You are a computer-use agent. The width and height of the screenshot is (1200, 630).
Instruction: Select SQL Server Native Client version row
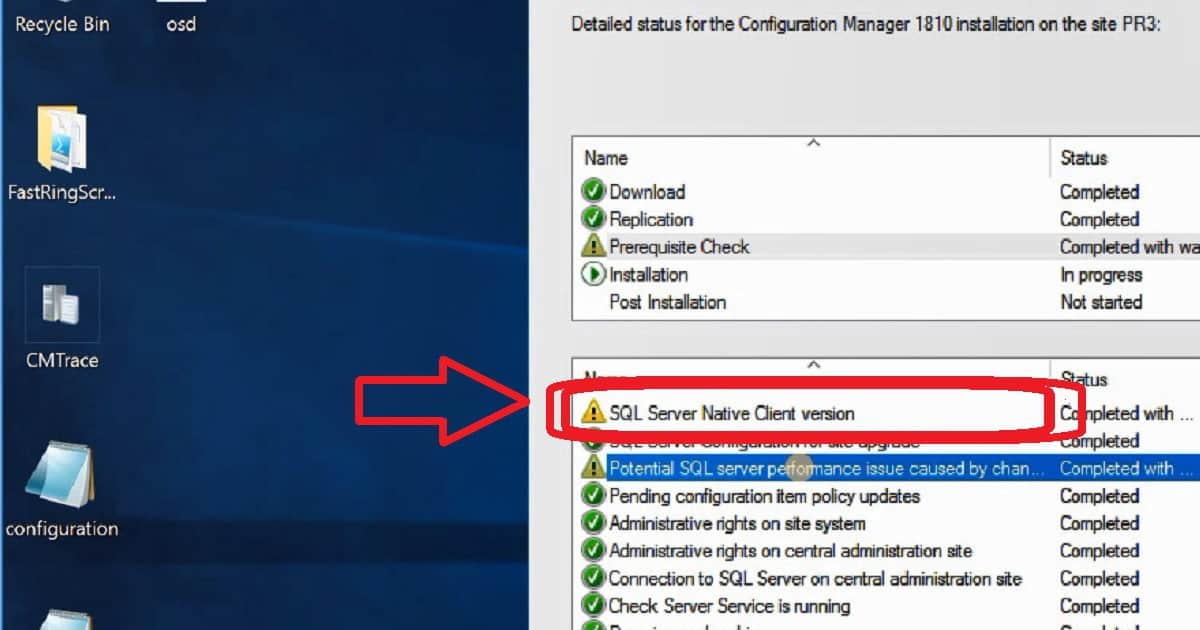(x=886, y=412)
